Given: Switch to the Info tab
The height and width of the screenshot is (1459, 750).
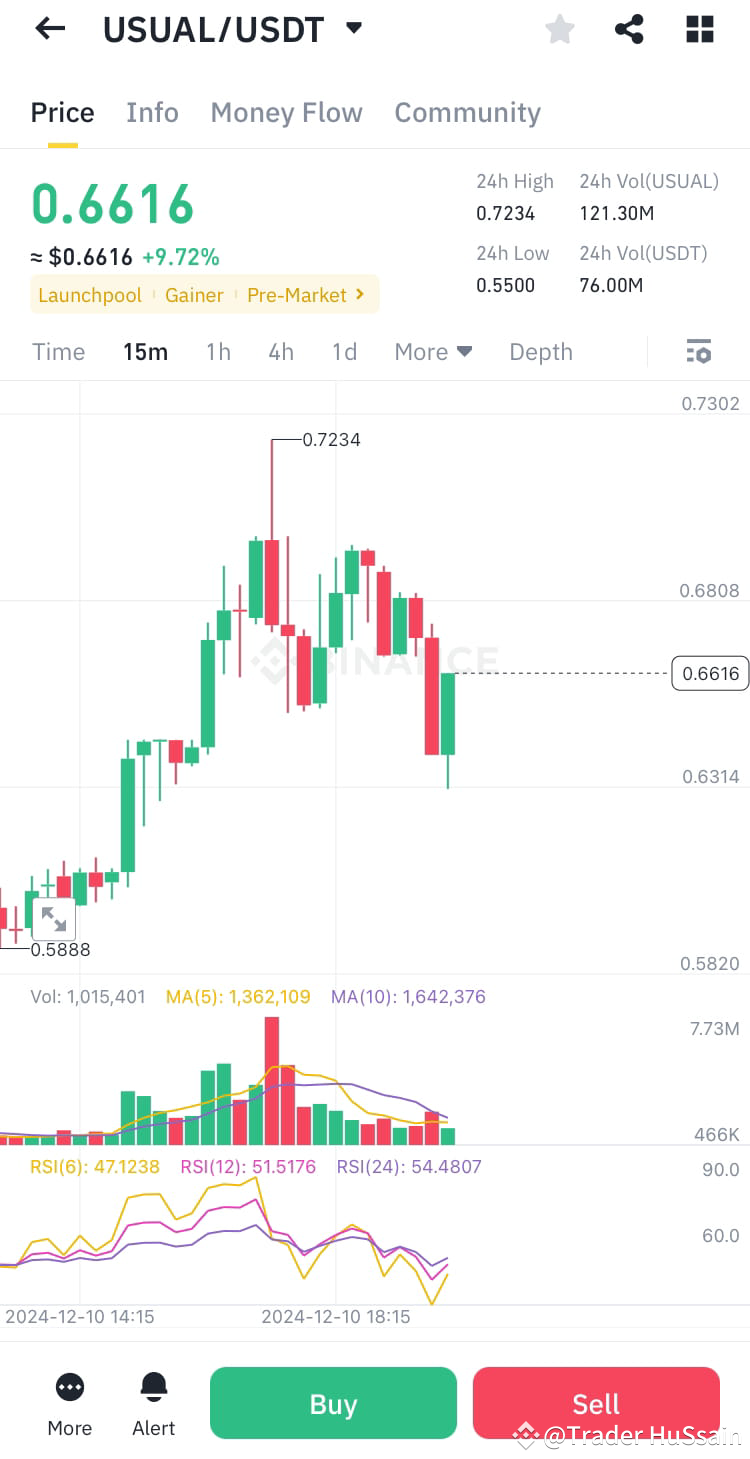Looking at the screenshot, I should (x=152, y=112).
